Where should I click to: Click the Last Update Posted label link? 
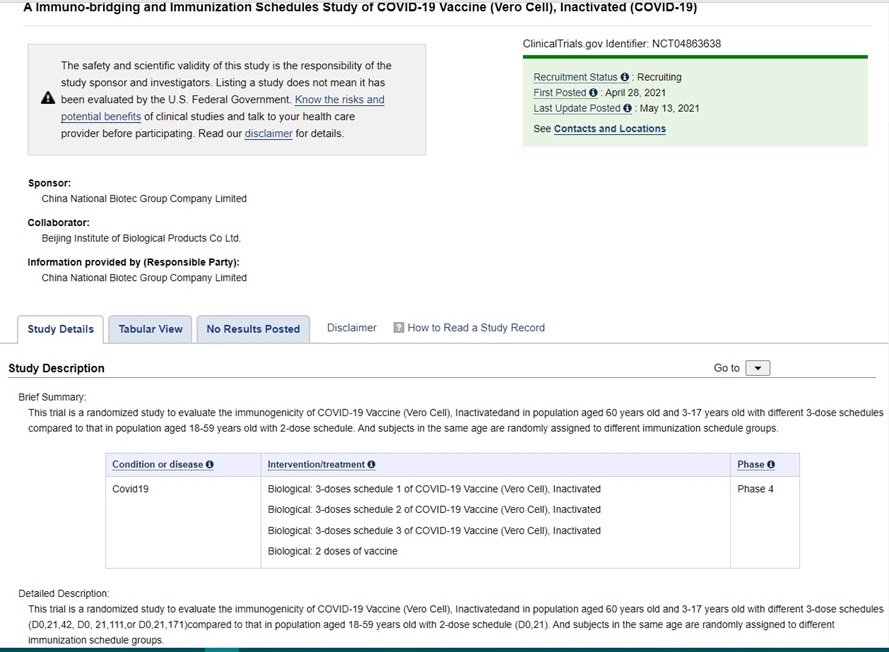[x=577, y=109]
